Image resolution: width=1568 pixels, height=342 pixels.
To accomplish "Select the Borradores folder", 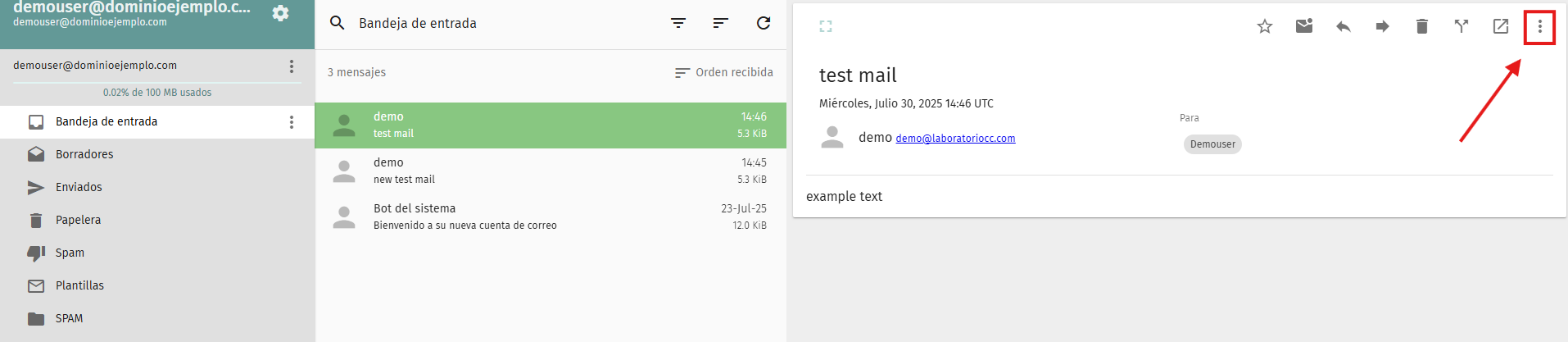I will [x=84, y=154].
